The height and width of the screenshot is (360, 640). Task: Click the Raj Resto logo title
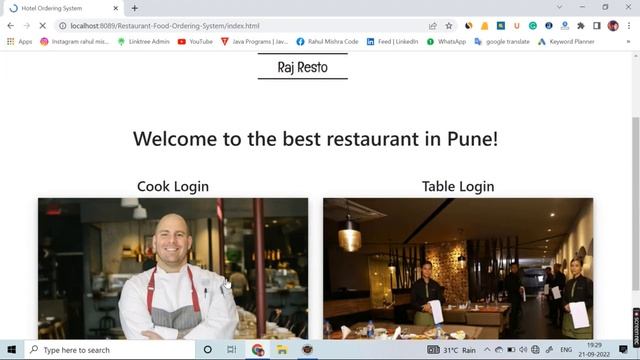pyautogui.click(x=302, y=67)
